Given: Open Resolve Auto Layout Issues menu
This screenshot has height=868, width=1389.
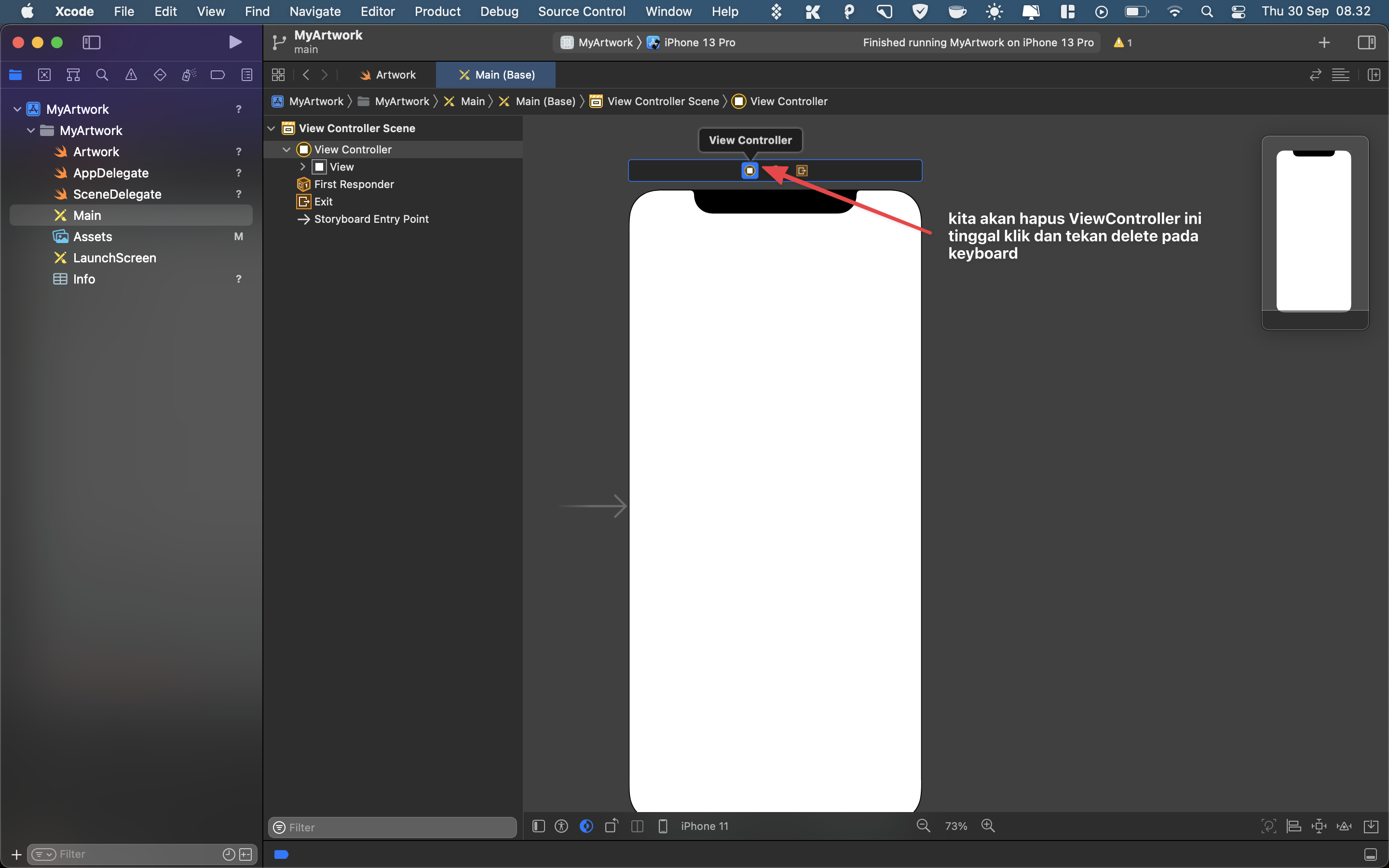Looking at the screenshot, I should (x=1344, y=826).
